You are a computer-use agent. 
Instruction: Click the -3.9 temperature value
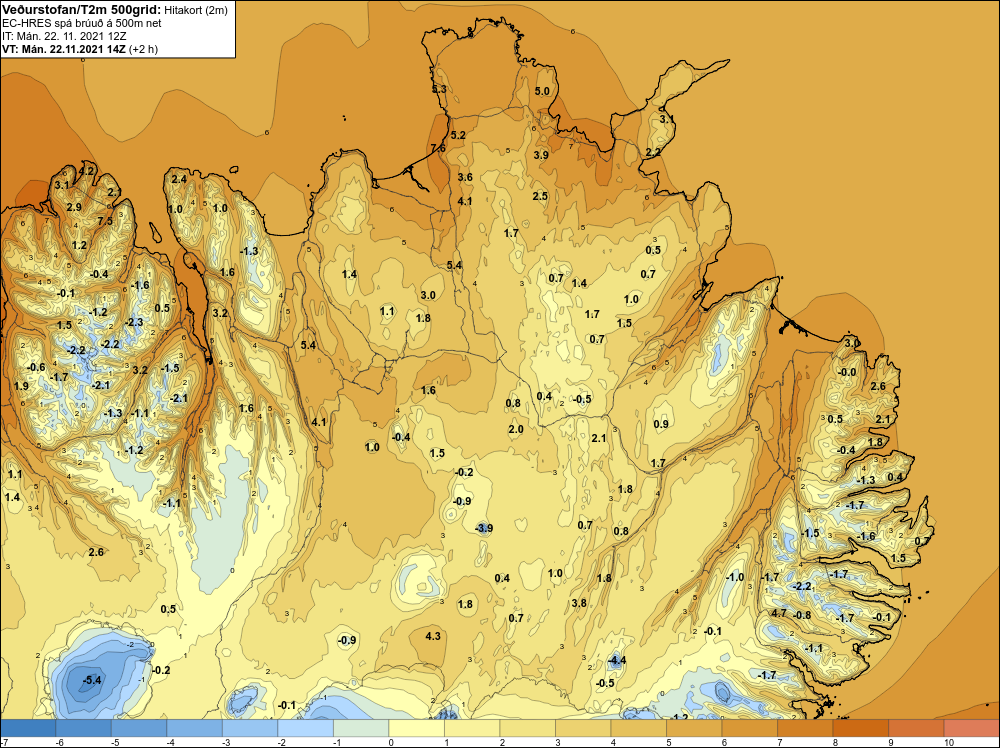(x=484, y=528)
